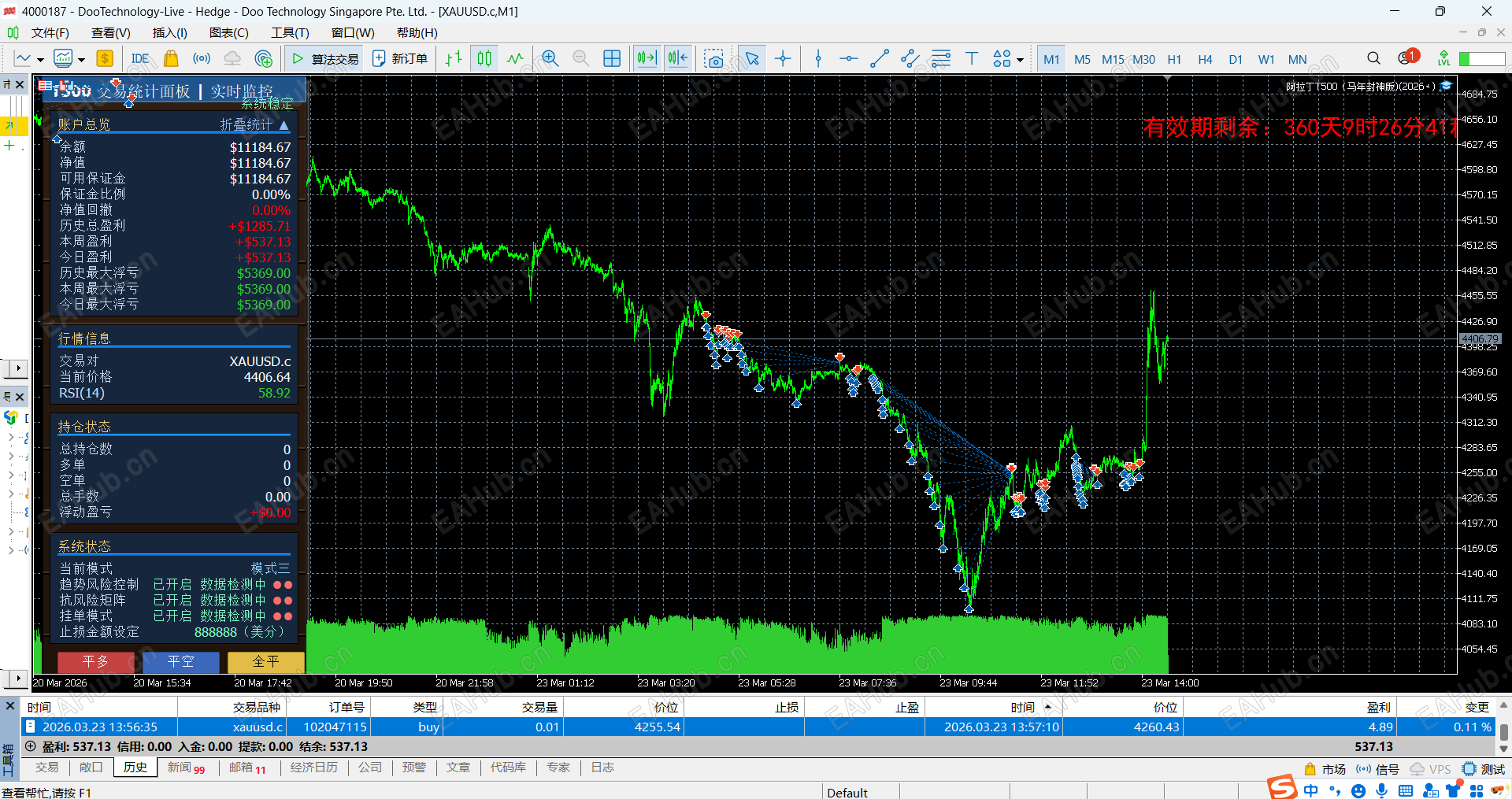Open the trading signals broadcast icon
The width and height of the screenshot is (1512, 799).
(202, 58)
